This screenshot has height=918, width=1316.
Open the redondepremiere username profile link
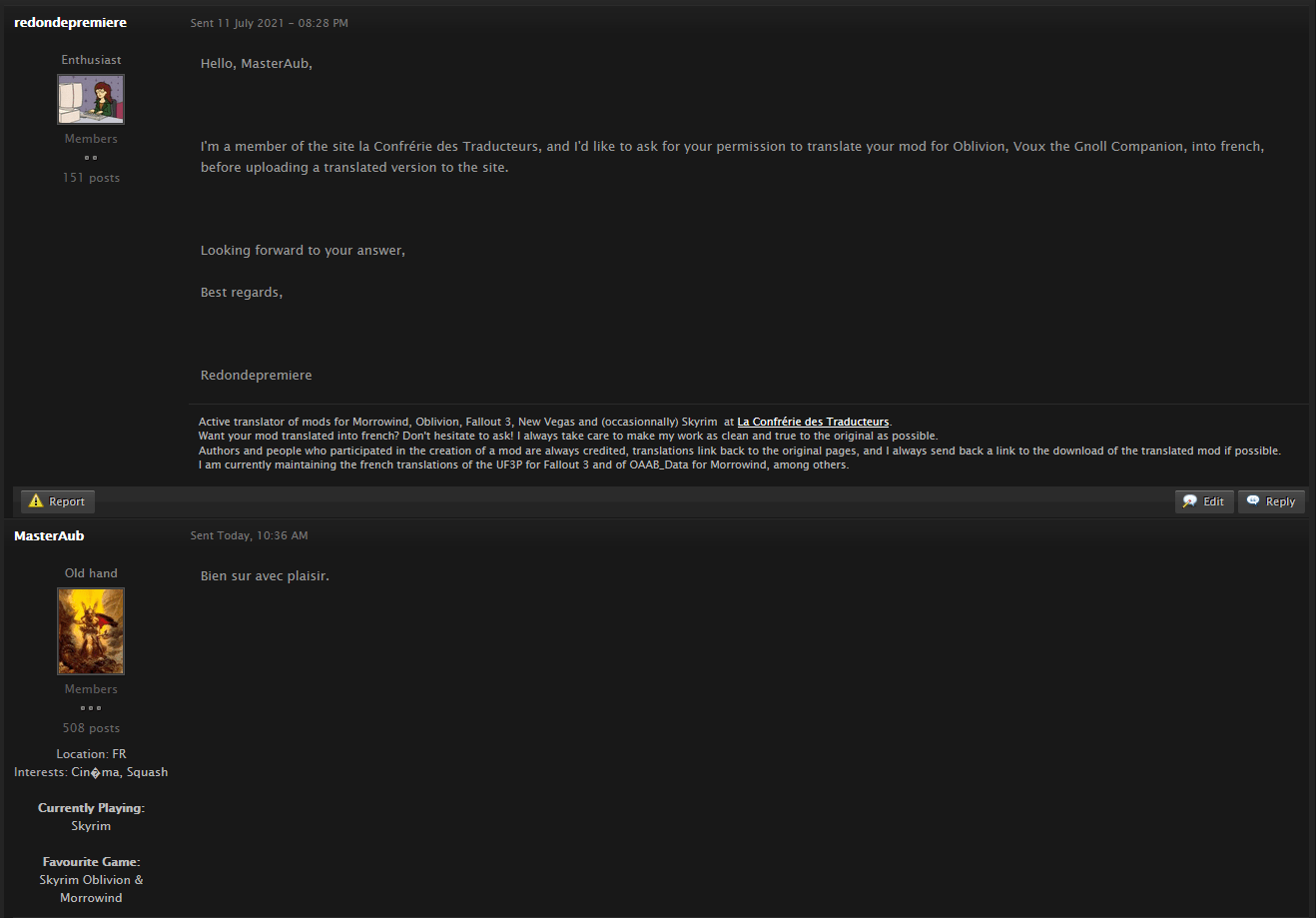click(71, 22)
